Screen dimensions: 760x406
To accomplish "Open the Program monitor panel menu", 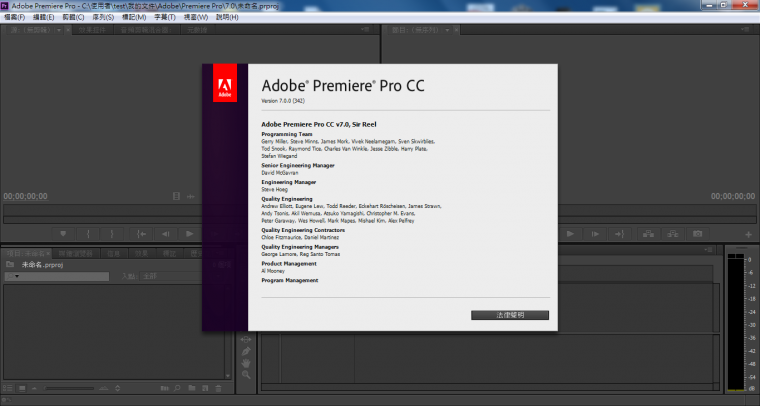I will point(745,30).
